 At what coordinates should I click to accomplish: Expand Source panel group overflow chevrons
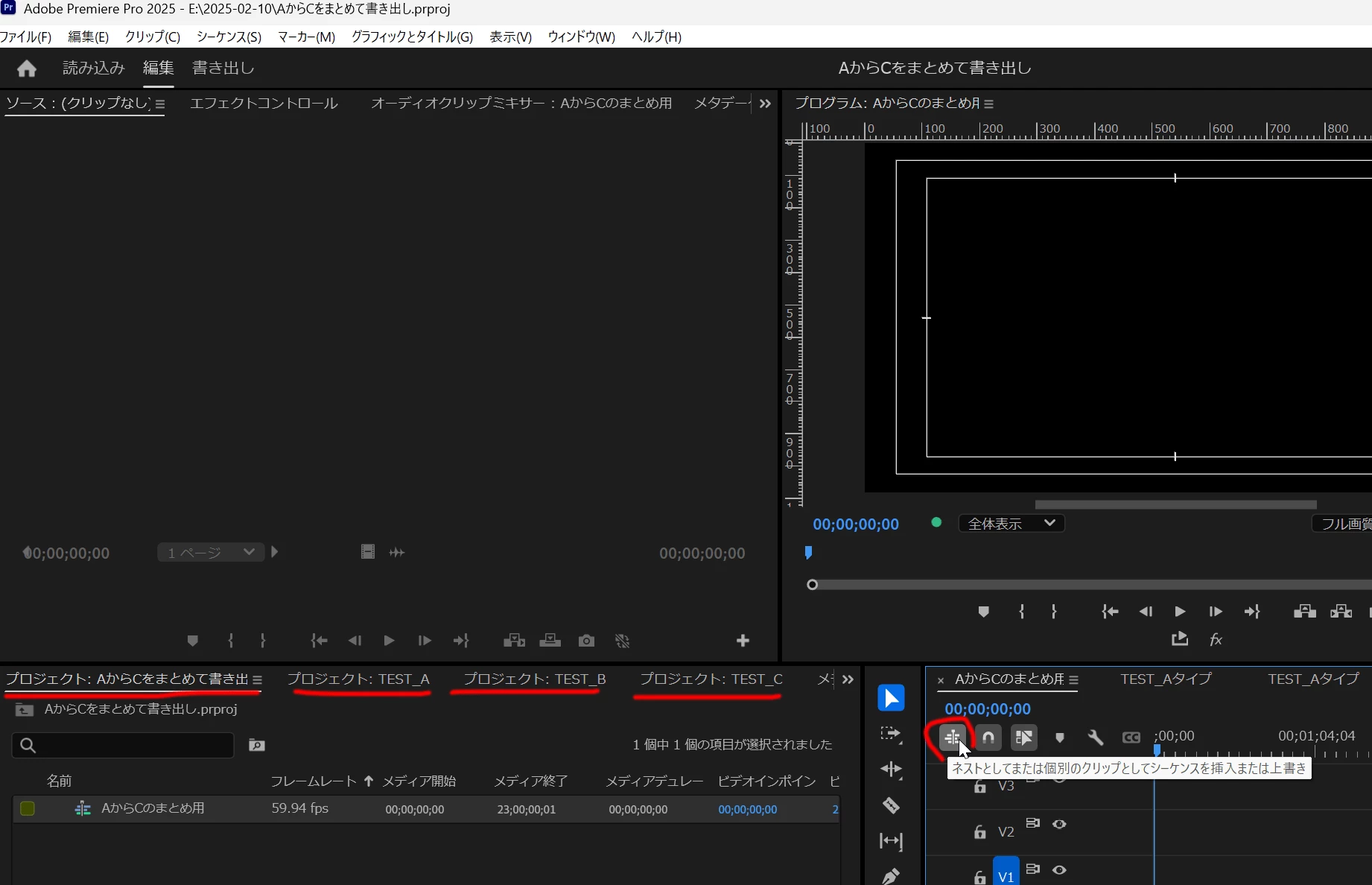pyautogui.click(x=765, y=104)
